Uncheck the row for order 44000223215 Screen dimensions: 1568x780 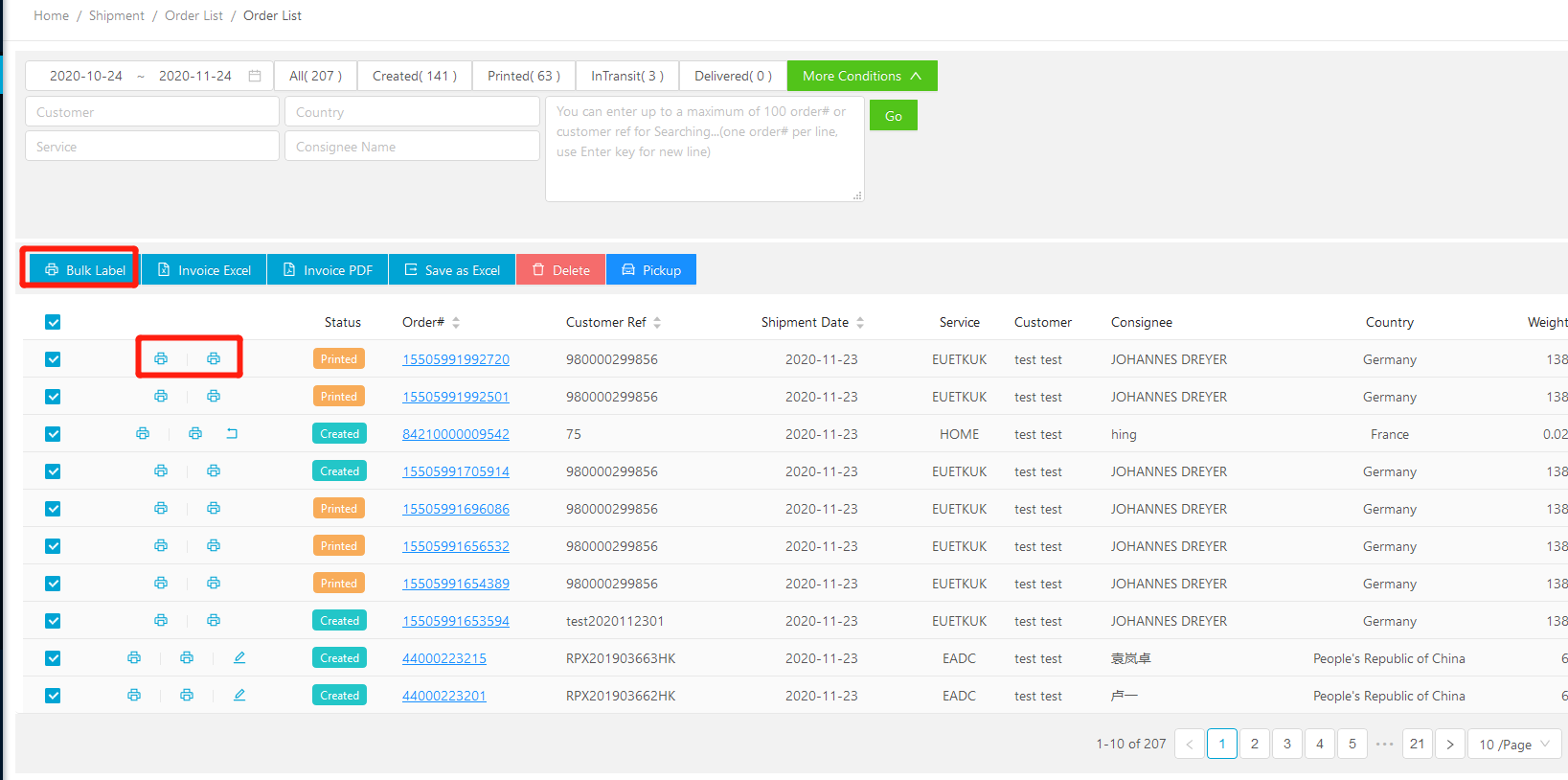tap(53, 658)
